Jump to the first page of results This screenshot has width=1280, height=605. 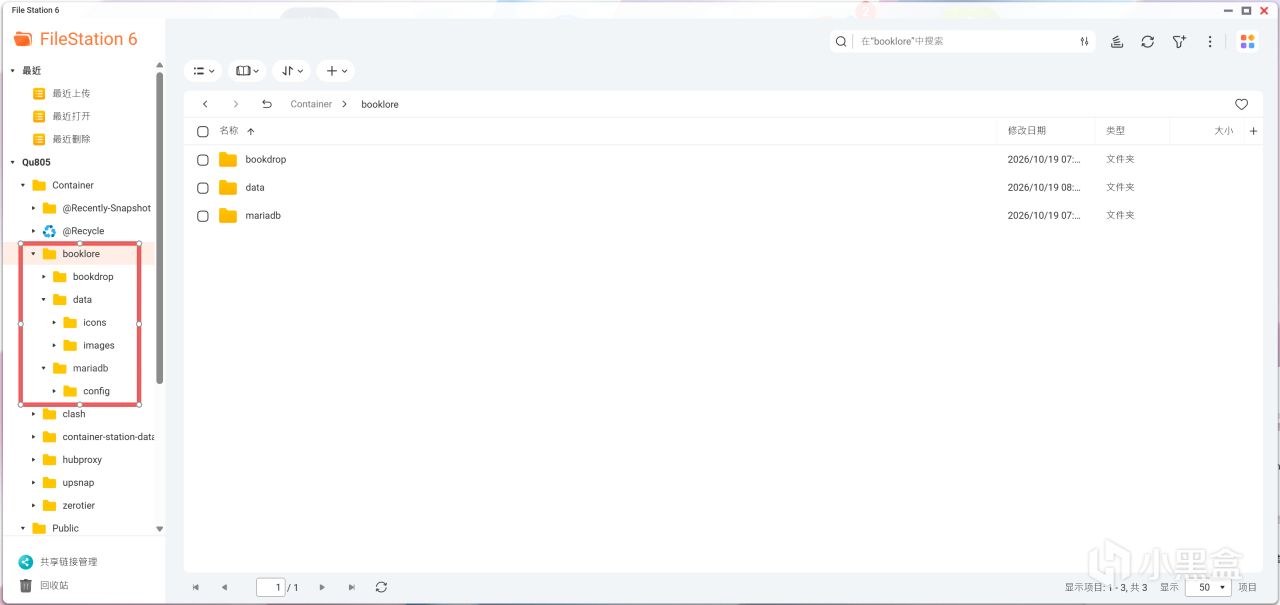(x=195, y=587)
